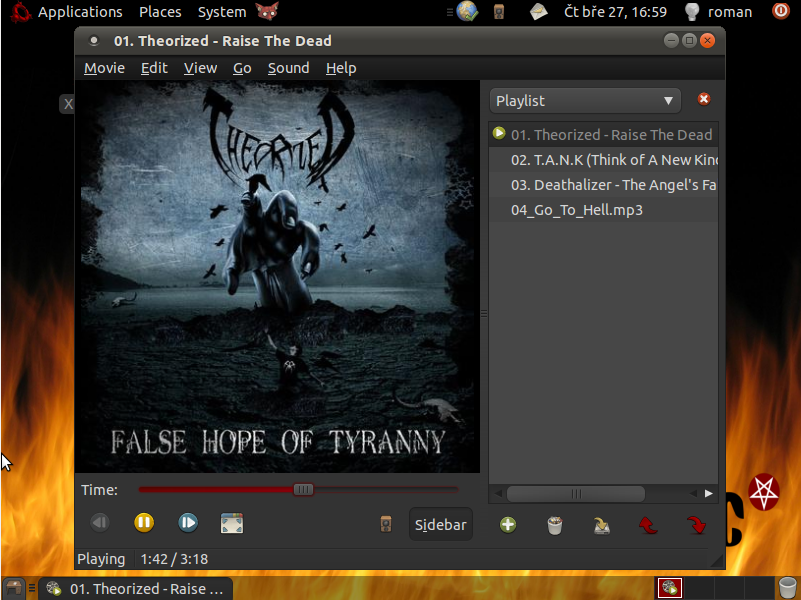The width and height of the screenshot is (801, 600).
Task: Open the Playlist dropdown selector
Action: 585,101
